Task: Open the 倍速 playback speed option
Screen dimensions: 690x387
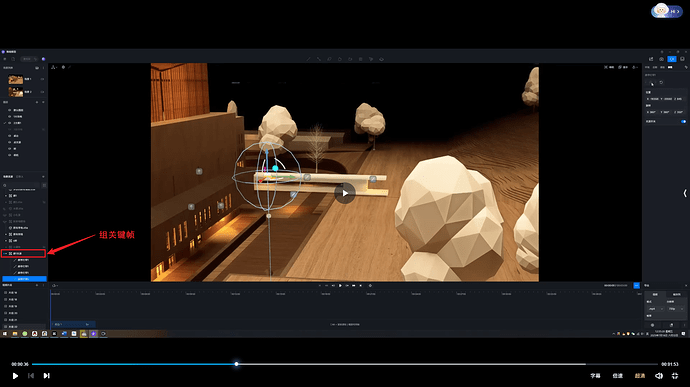Action: point(618,376)
